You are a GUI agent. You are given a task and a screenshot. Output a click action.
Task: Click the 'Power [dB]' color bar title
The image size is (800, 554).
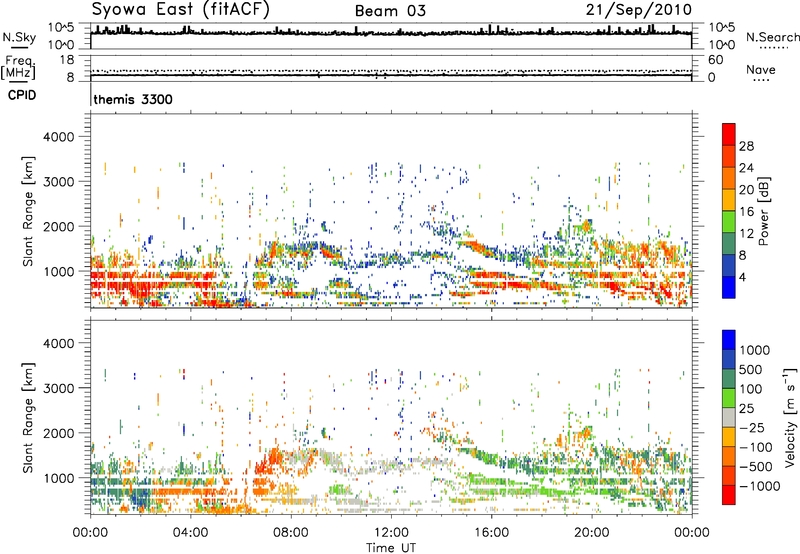pos(763,211)
